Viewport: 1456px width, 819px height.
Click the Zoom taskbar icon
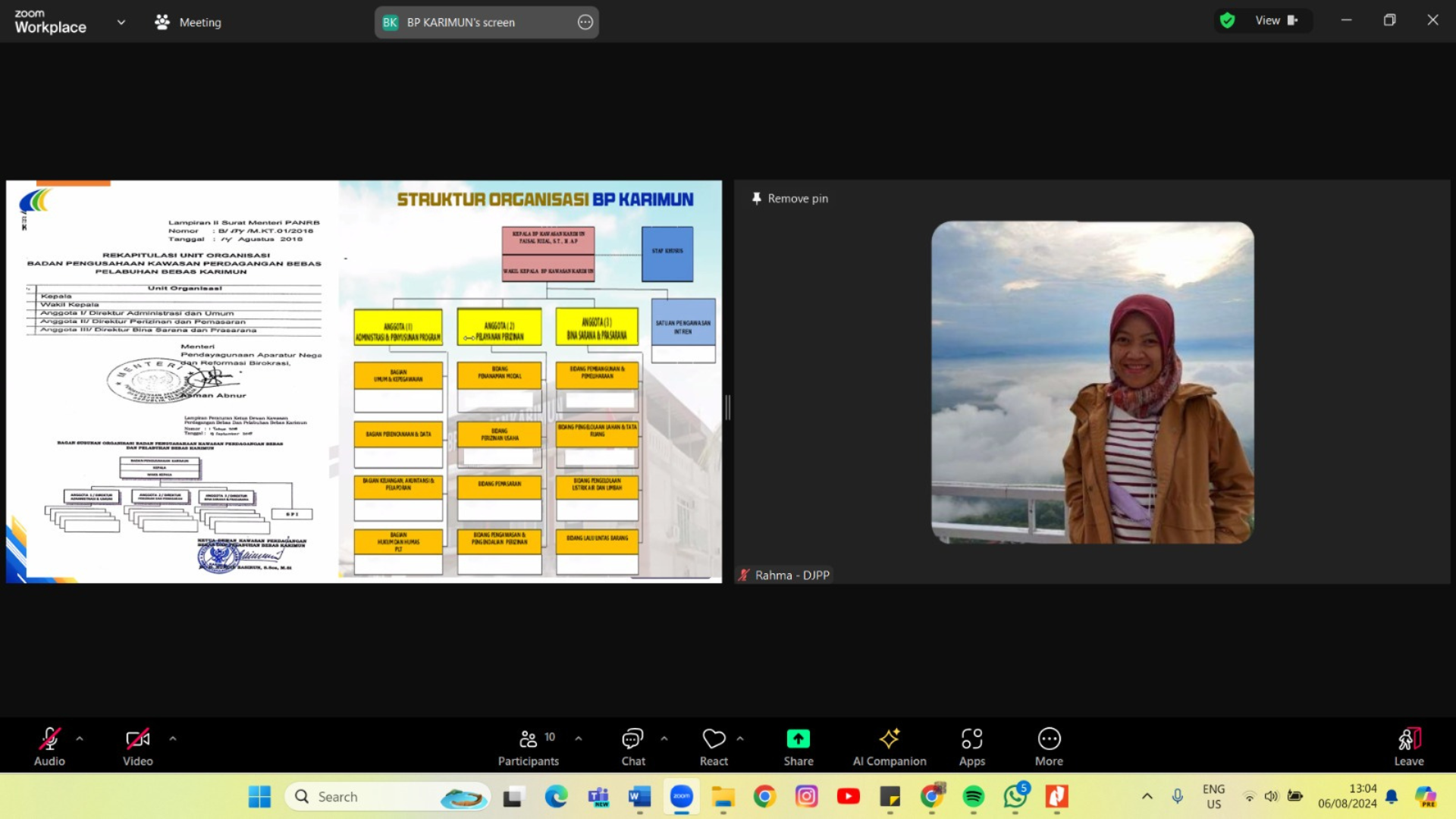pyautogui.click(x=682, y=796)
